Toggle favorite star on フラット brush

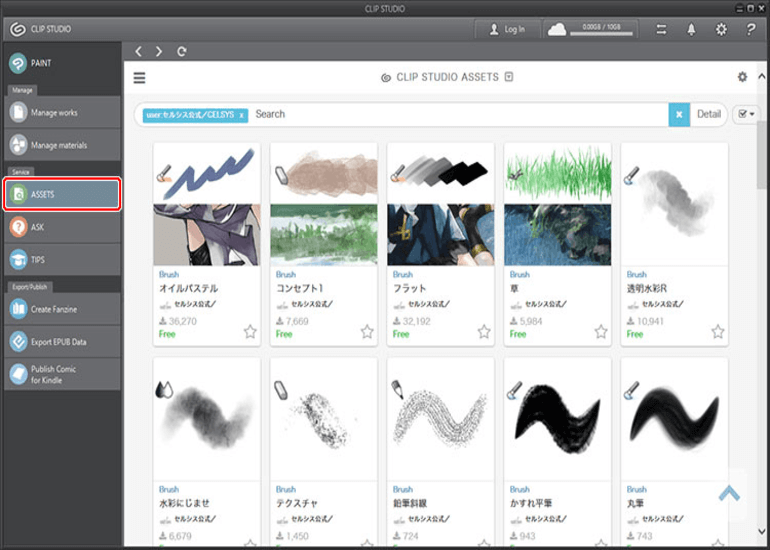[x=484, y=331]
